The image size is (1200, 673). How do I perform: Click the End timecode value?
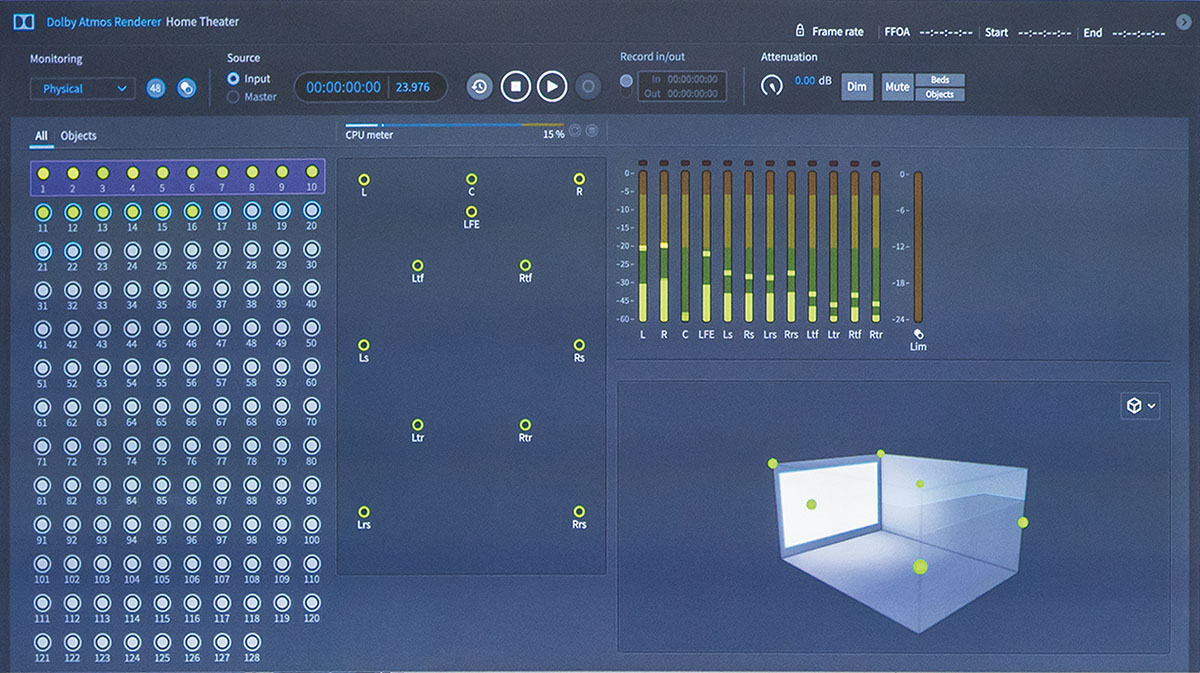click(1141, 32)
